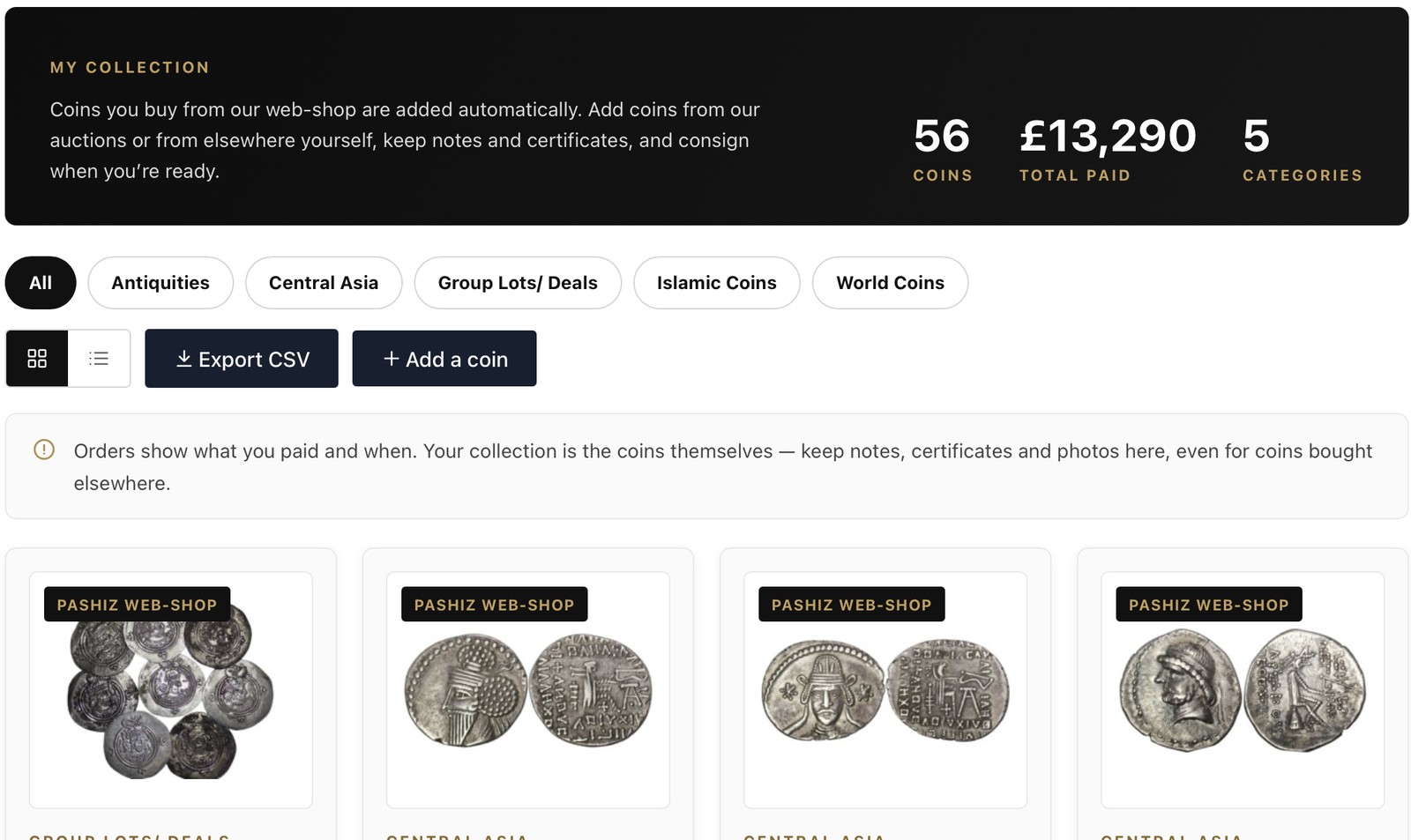
Task: Click the £13,290 TOTAL PAID figure
Action: coord(1108,149)
